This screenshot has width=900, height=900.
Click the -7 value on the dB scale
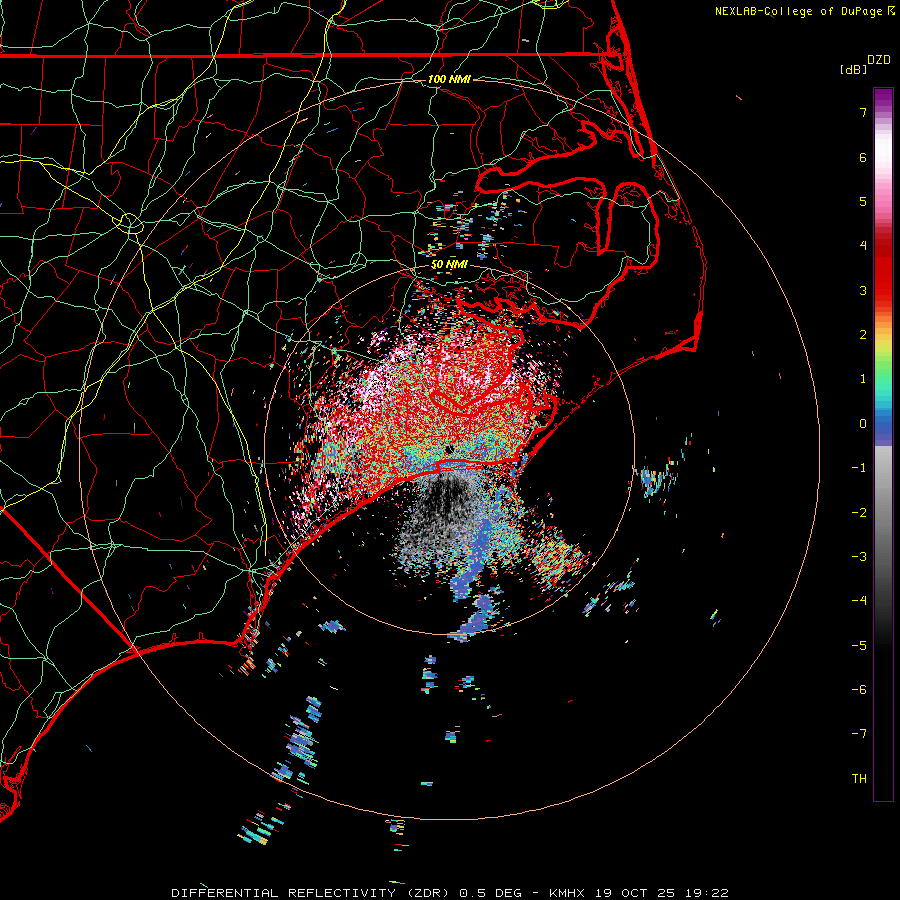(859, 734)
